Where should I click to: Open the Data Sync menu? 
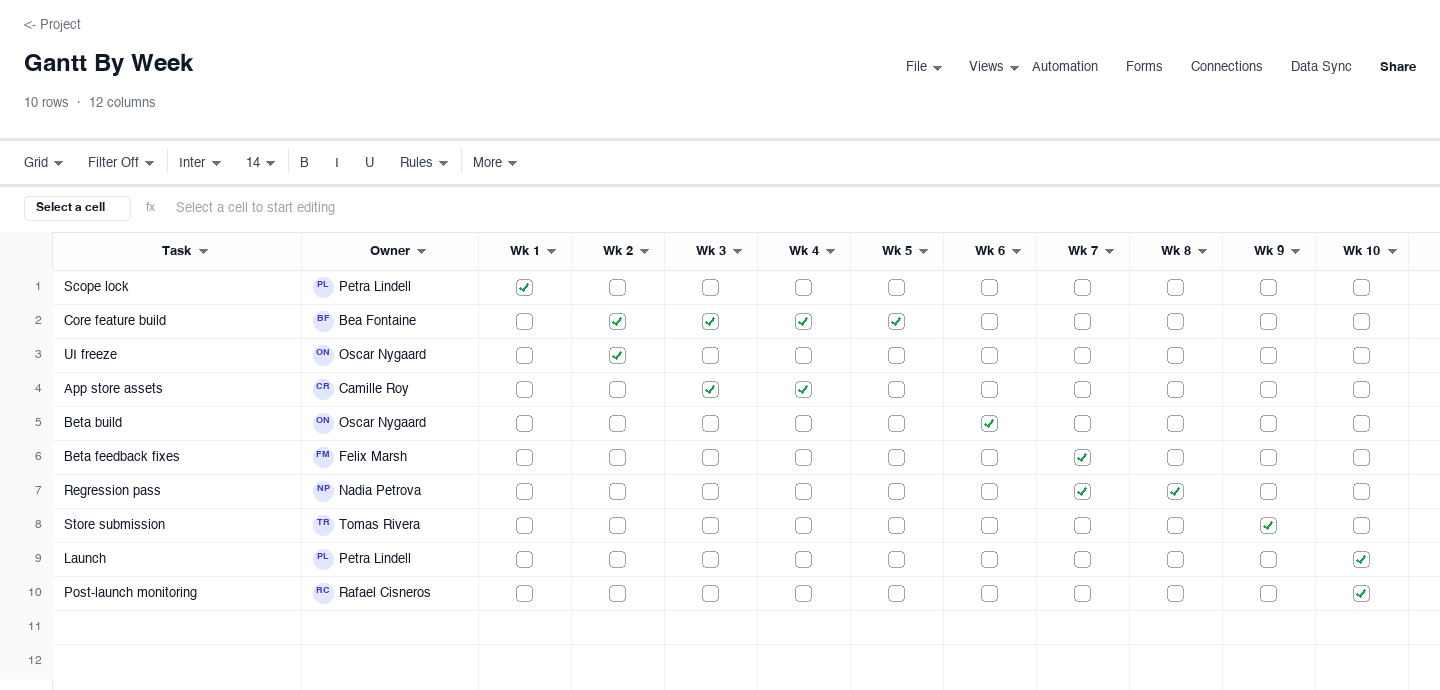(1321, 67)
